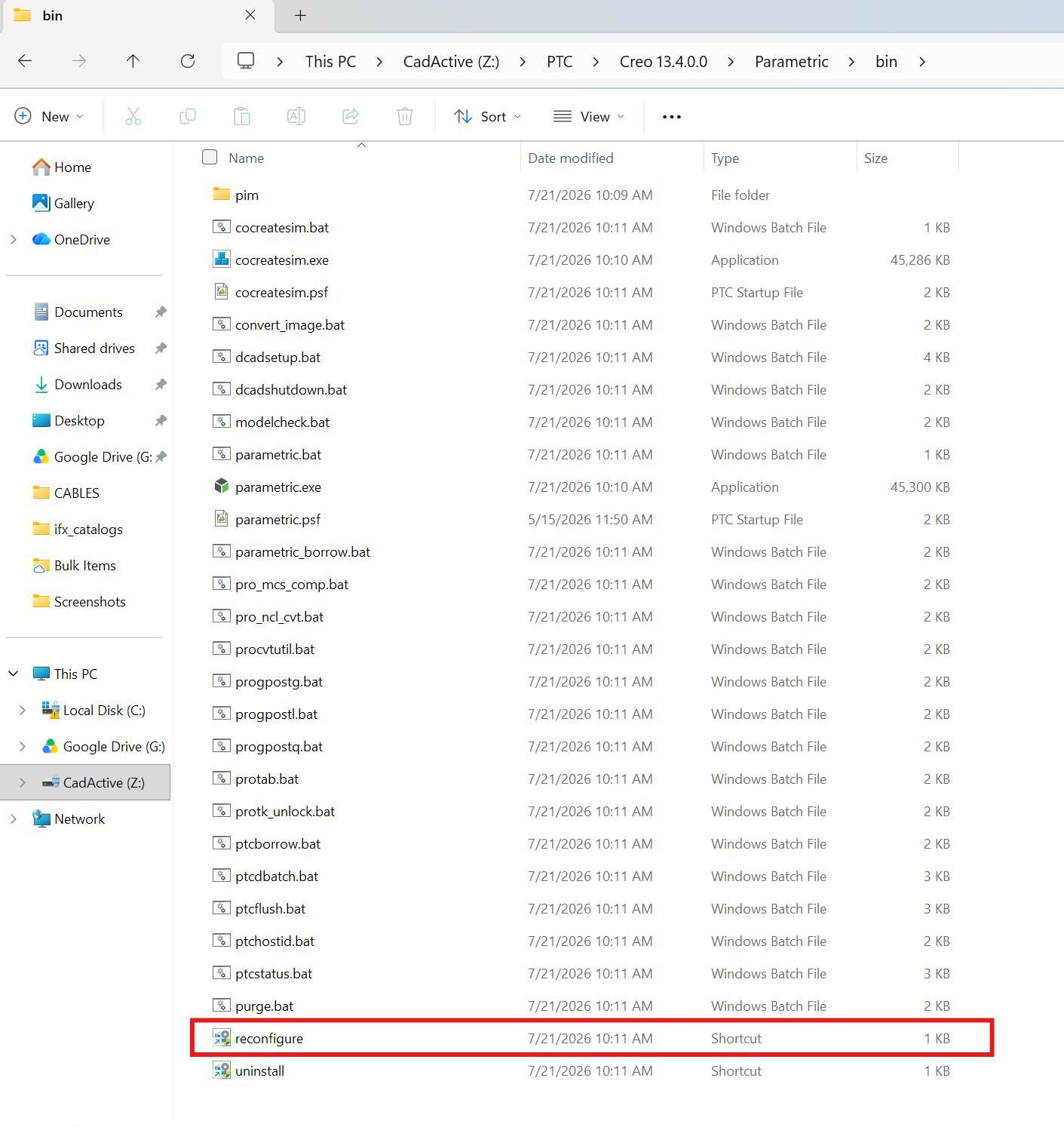Click chevron after Parametric in address bar

(851, 62)
